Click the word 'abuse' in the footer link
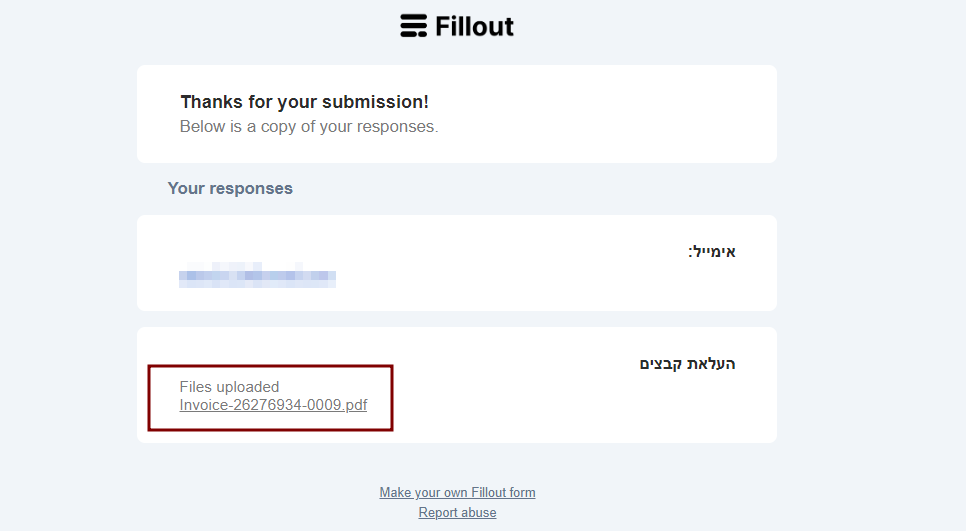Screen dimensions: 966x531 pyautogui.click(x=478, y=513)
